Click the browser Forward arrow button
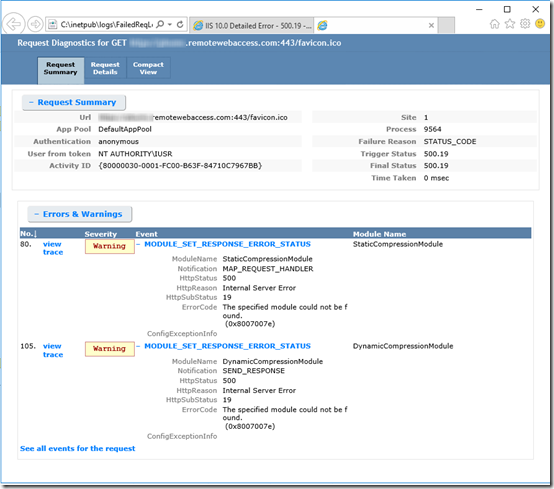 coord(35,24)
